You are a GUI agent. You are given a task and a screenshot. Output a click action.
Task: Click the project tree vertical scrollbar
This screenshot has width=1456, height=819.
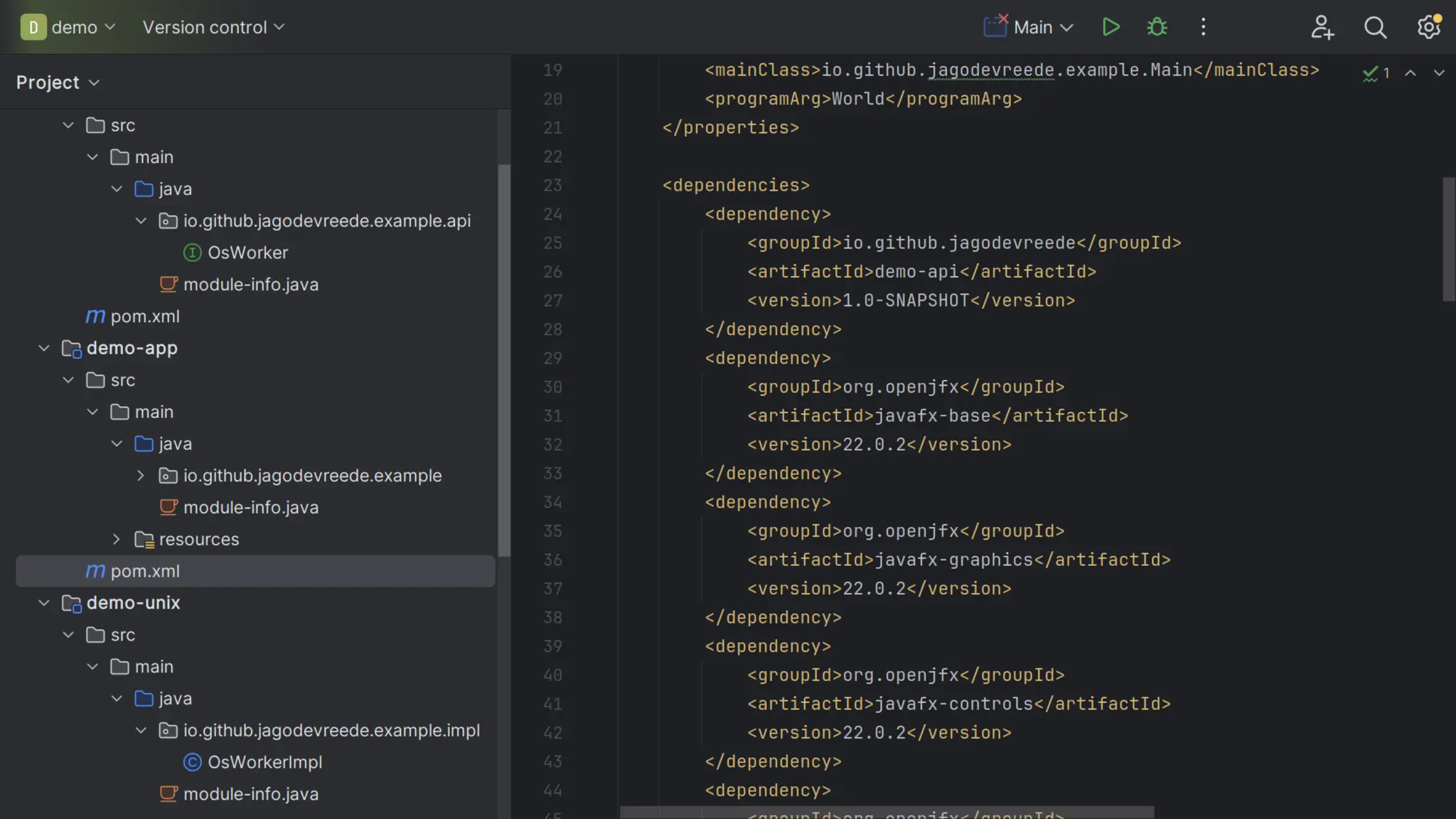[x=504, y=355]
